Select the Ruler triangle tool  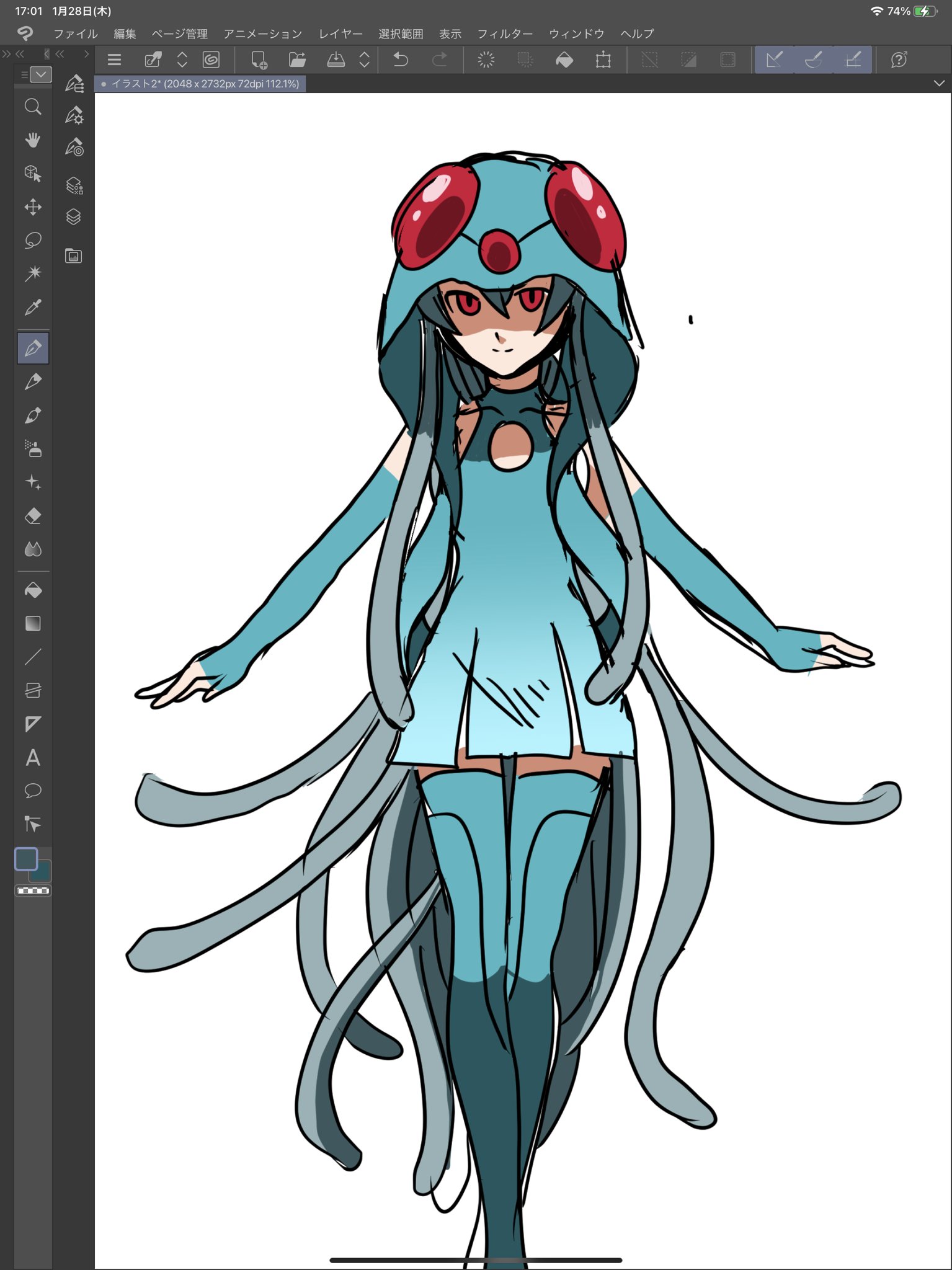[33, 724]
